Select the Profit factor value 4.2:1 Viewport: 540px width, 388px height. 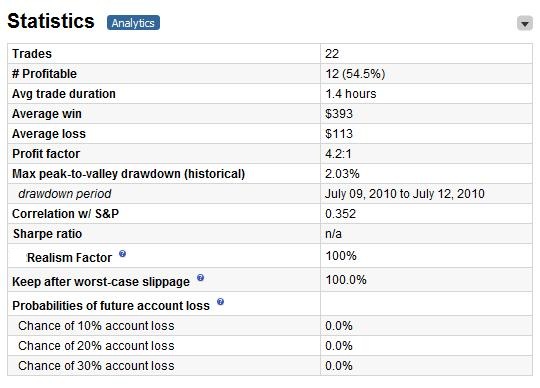point(338,154)
